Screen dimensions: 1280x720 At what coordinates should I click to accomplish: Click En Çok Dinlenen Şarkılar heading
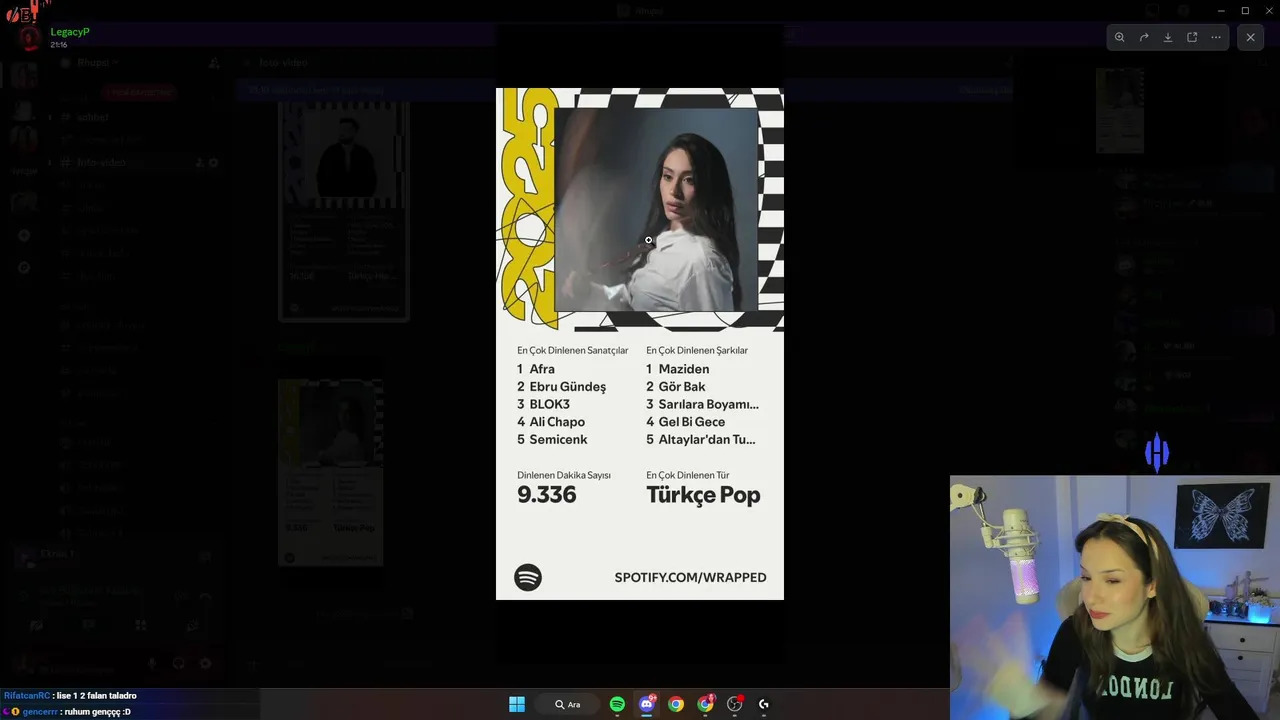click(697, 350)
